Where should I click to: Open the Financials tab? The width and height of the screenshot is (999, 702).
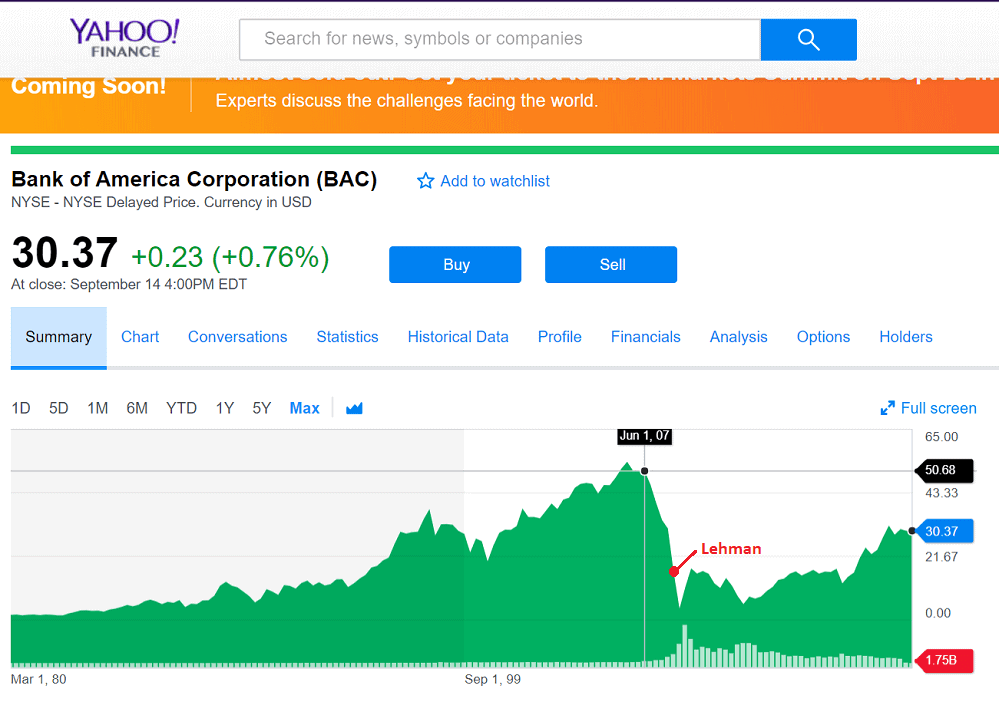tap(645, 337)
